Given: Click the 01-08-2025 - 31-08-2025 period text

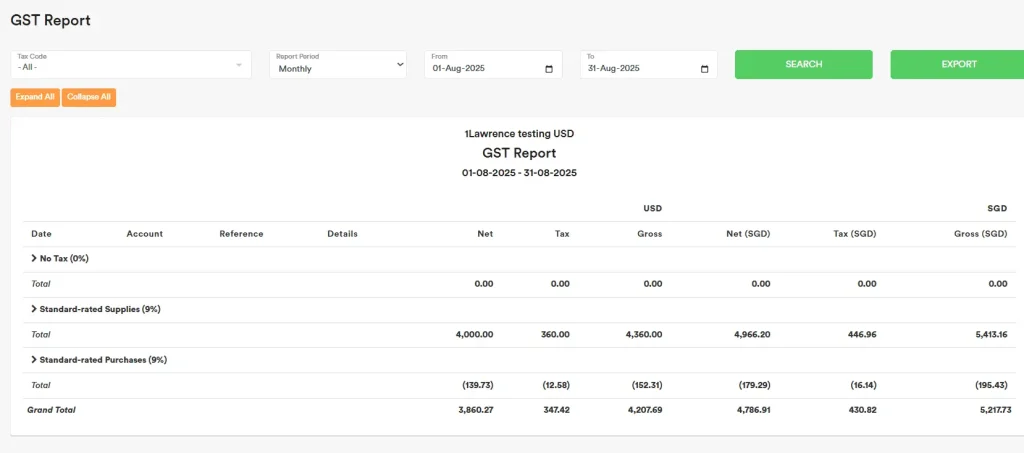Looking at the screenshot, I should coord(519,174).
